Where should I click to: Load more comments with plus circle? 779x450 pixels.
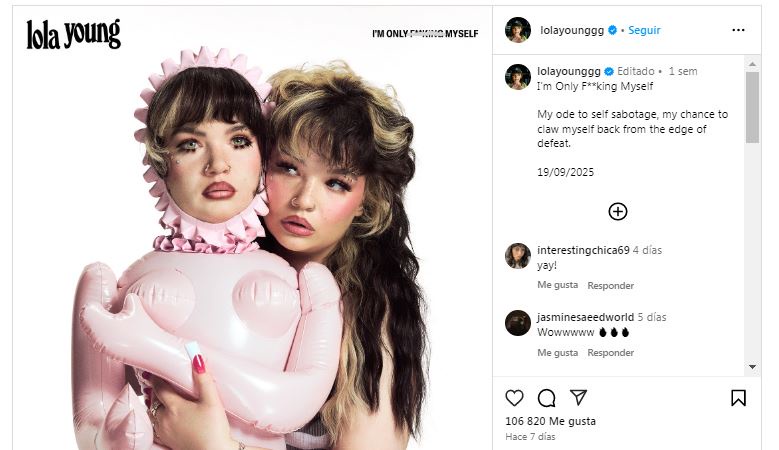(x=618, y=211)
